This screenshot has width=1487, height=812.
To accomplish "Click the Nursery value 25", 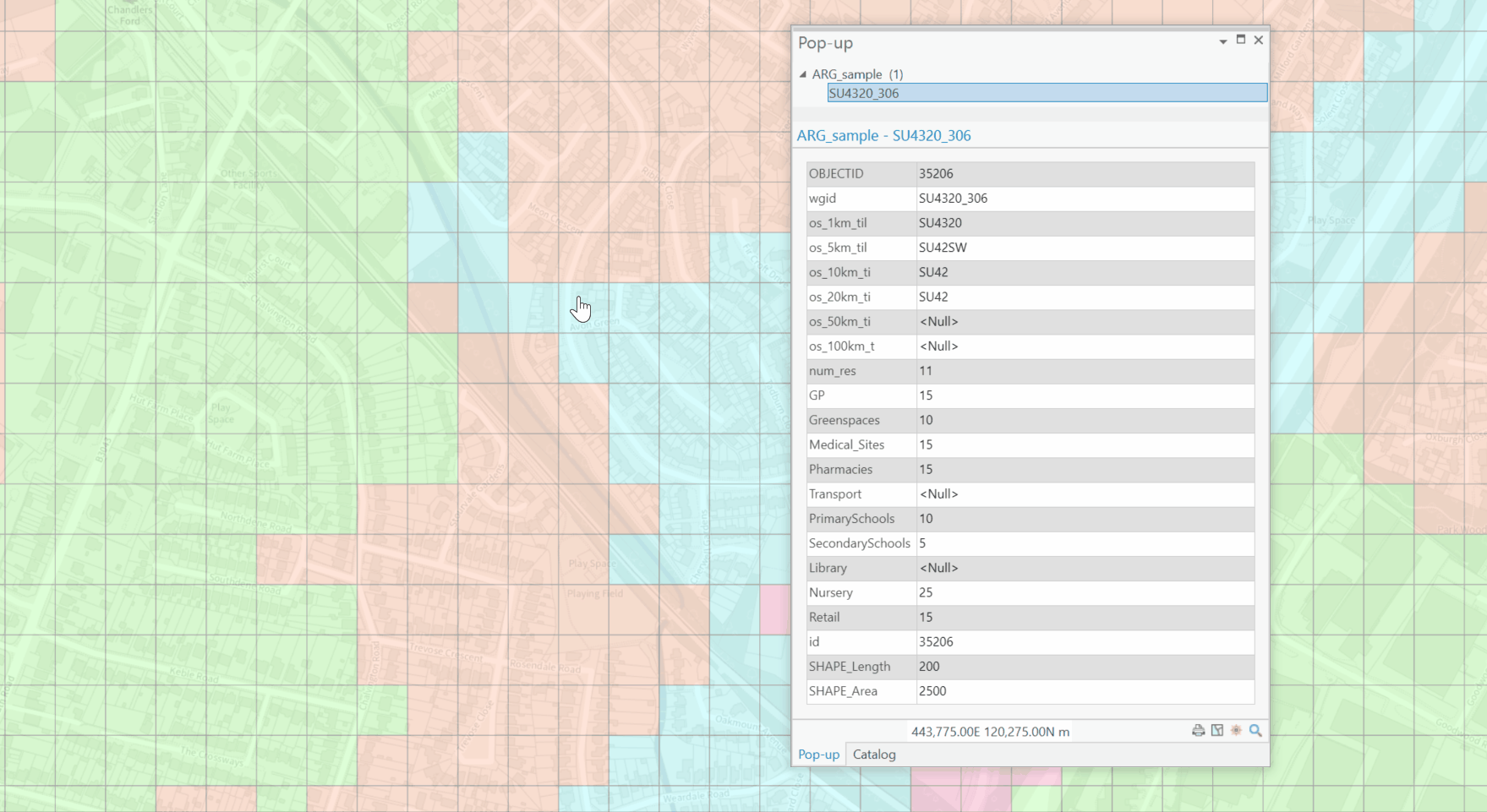I will tap(927, 592).
